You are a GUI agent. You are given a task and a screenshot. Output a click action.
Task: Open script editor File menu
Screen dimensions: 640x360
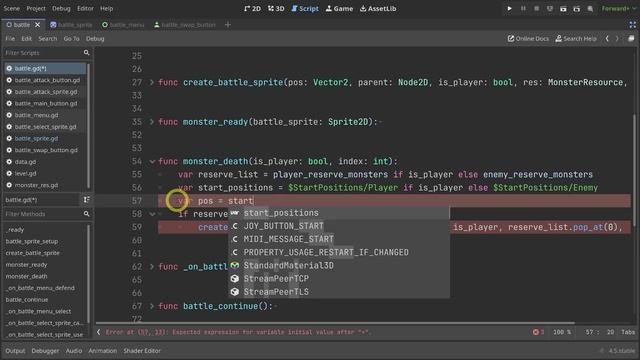pos(10,39)
